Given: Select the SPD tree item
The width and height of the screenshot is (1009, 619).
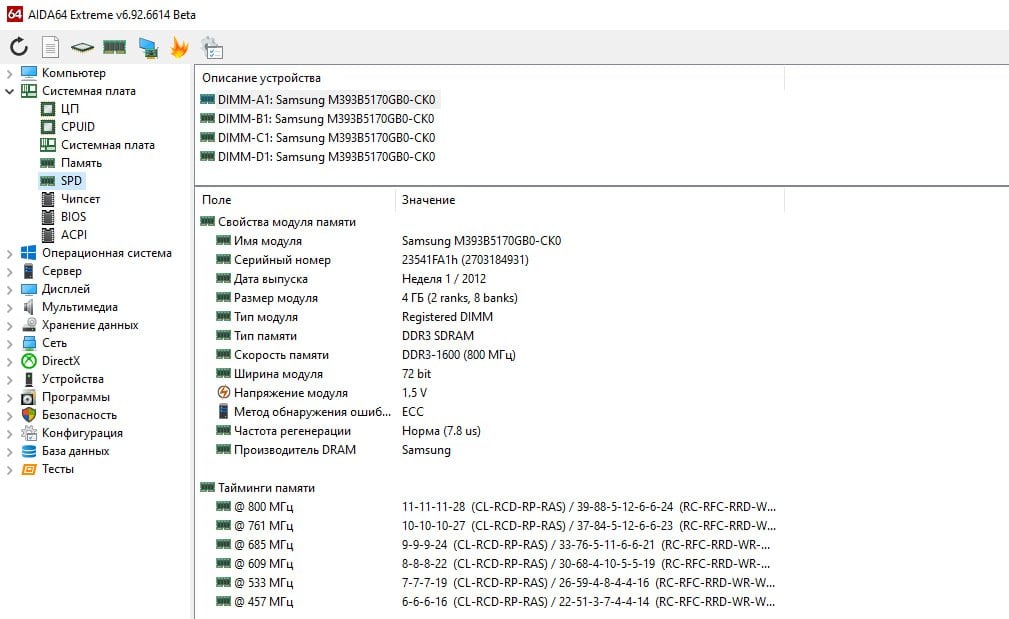Looking at the screenshot, I should 71,181.
